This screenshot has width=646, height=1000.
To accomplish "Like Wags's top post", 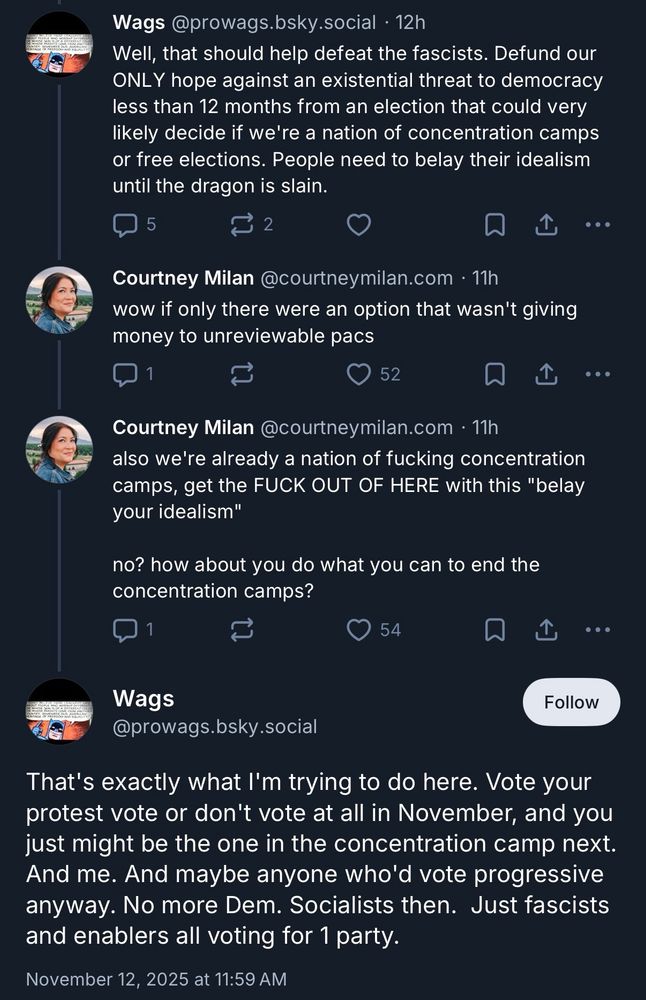I will coord(358,225).
